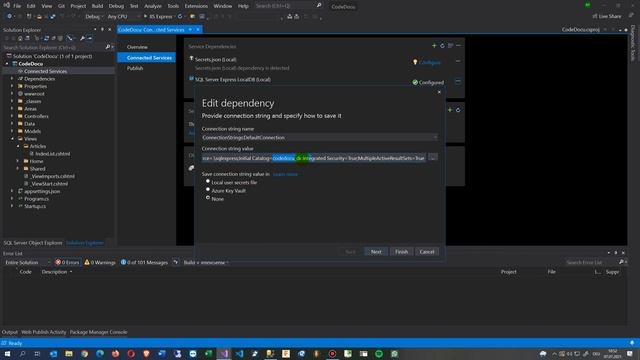Open the Learn more link
640x360 pixels.
[x=285, y=174]
